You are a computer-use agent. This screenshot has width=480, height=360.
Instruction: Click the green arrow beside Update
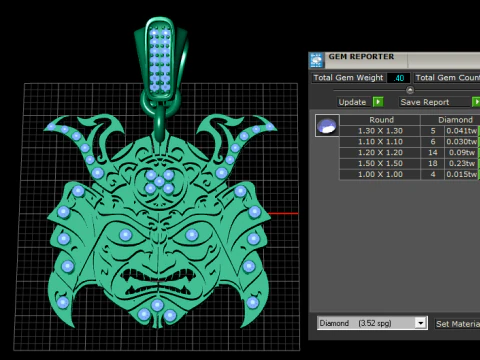click(x=378, y=102)
